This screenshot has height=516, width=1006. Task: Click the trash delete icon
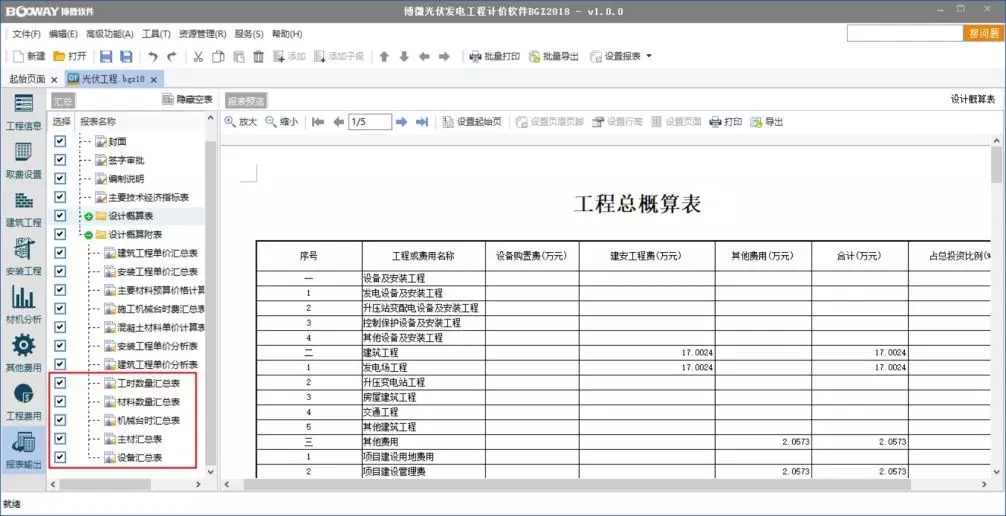pyautogui.click(x=259, y=56)
